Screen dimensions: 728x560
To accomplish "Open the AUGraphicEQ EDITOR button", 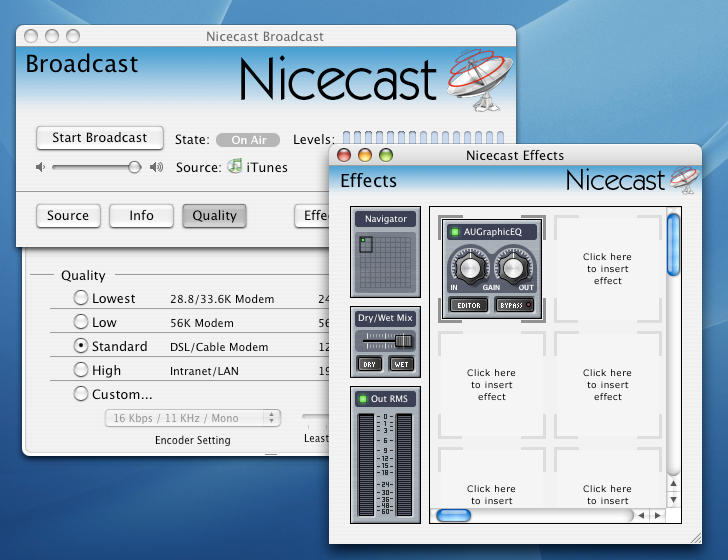I will 469,306.
